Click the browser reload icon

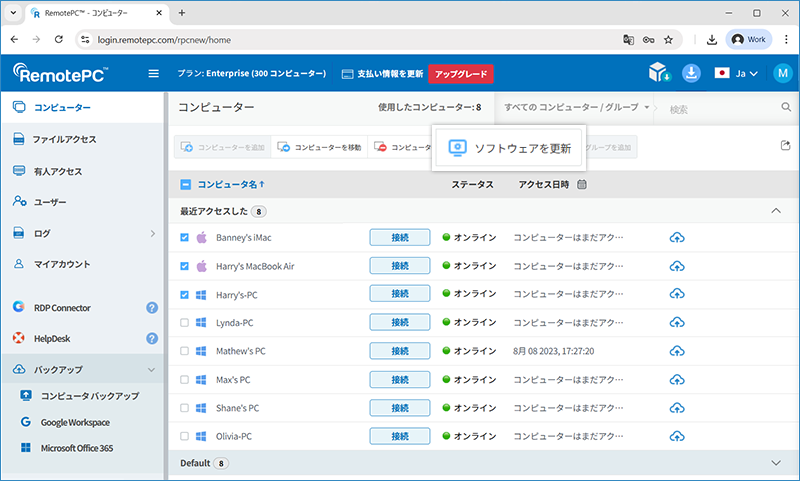point(59,39)
